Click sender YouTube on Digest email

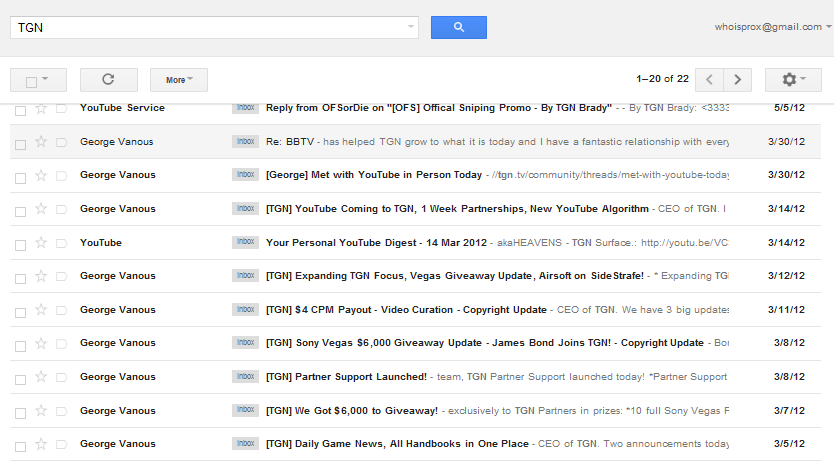click(x=101, y=242)
